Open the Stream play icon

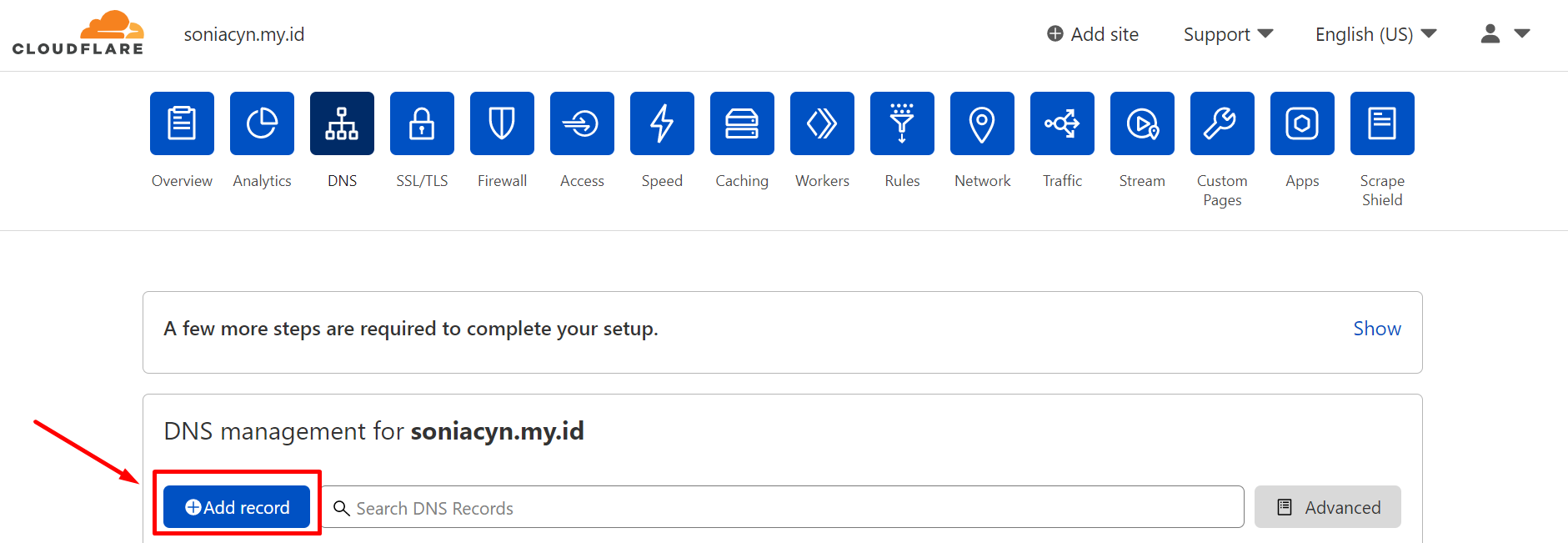[1142, 123]
